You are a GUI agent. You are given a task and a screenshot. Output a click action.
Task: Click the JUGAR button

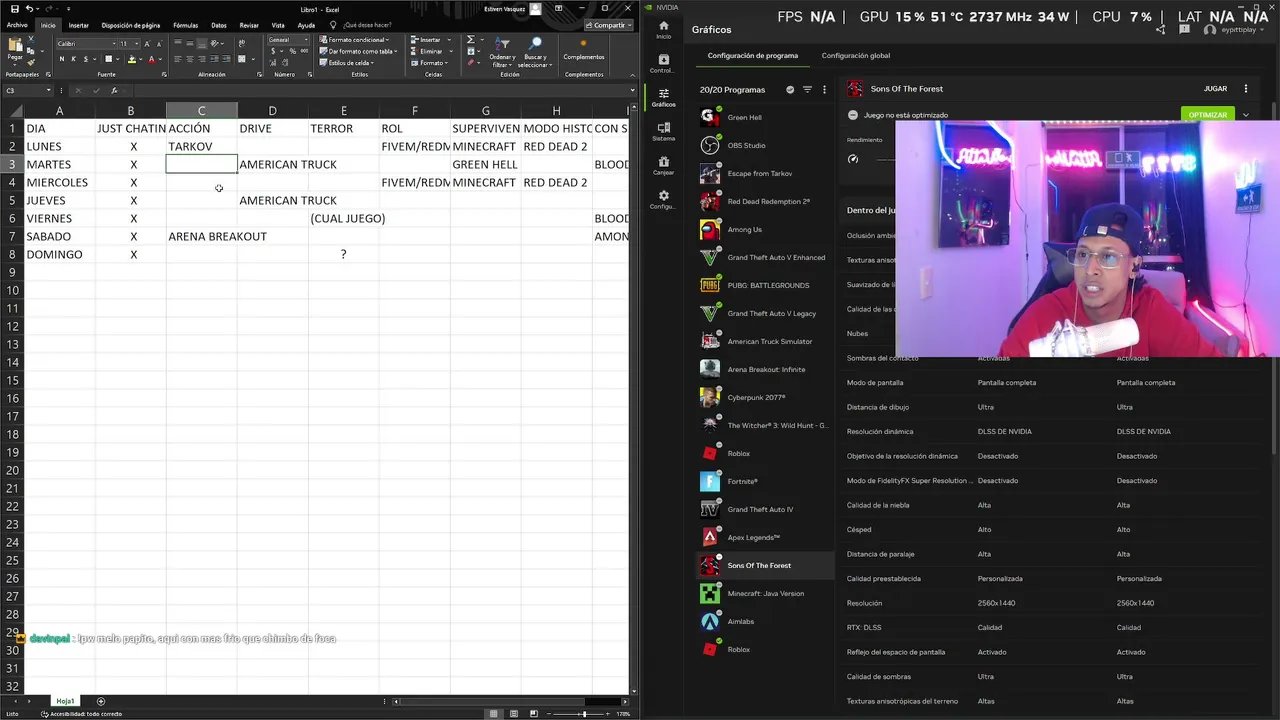pyautogui.click(x=1215, y=89)
